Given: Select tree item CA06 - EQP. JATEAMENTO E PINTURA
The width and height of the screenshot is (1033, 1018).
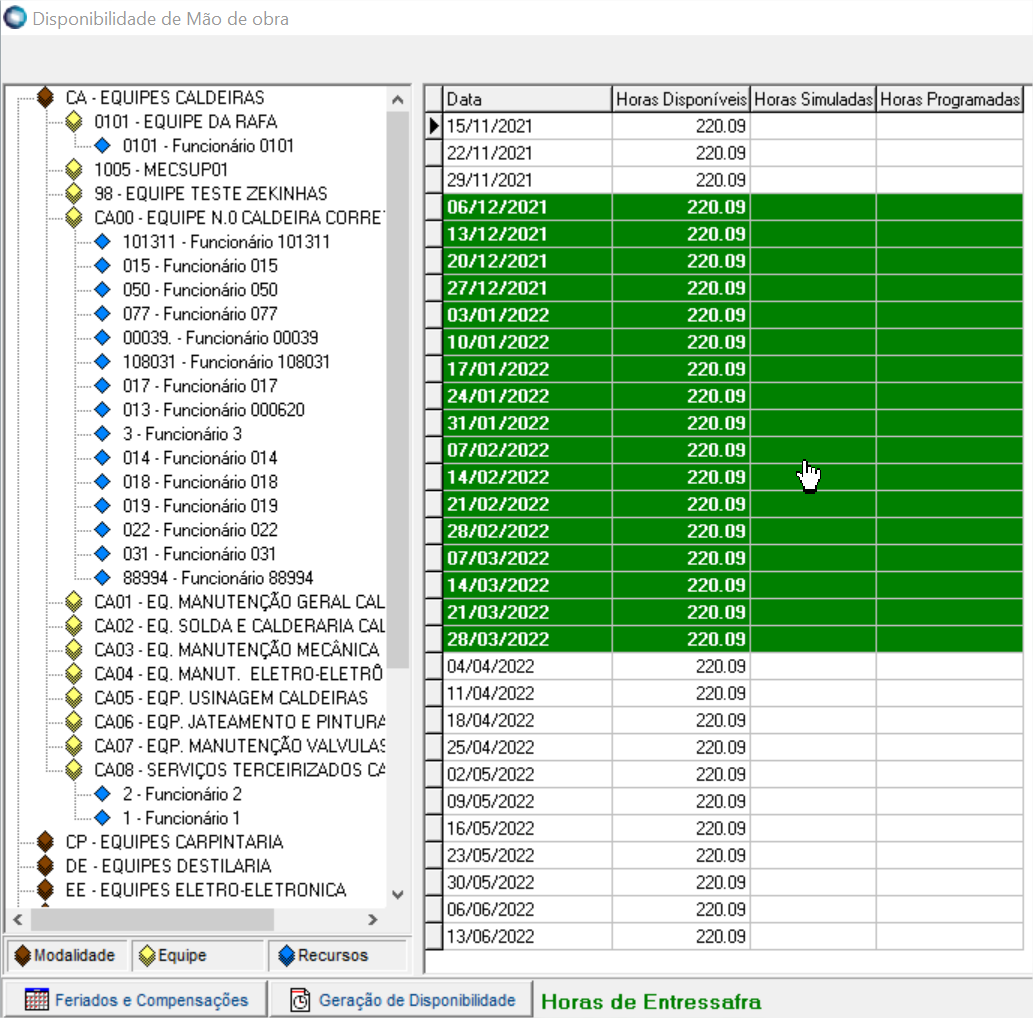Looking at the screenshot, I should pyautogui.click(x=240, y=721).
